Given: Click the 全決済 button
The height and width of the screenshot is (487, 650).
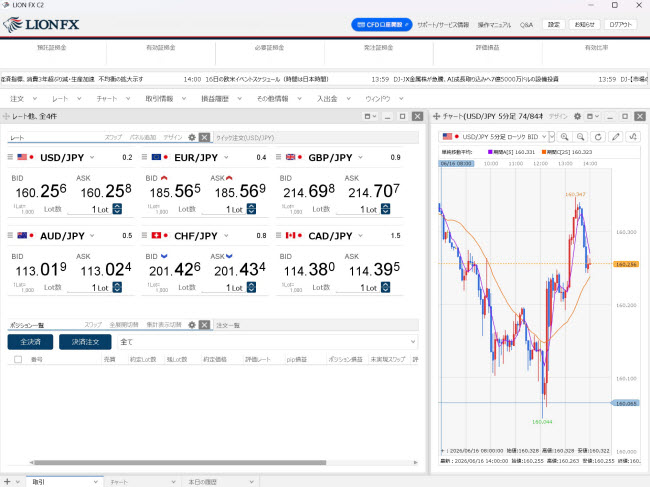Looking at the screenshot, I should [30, 342].
